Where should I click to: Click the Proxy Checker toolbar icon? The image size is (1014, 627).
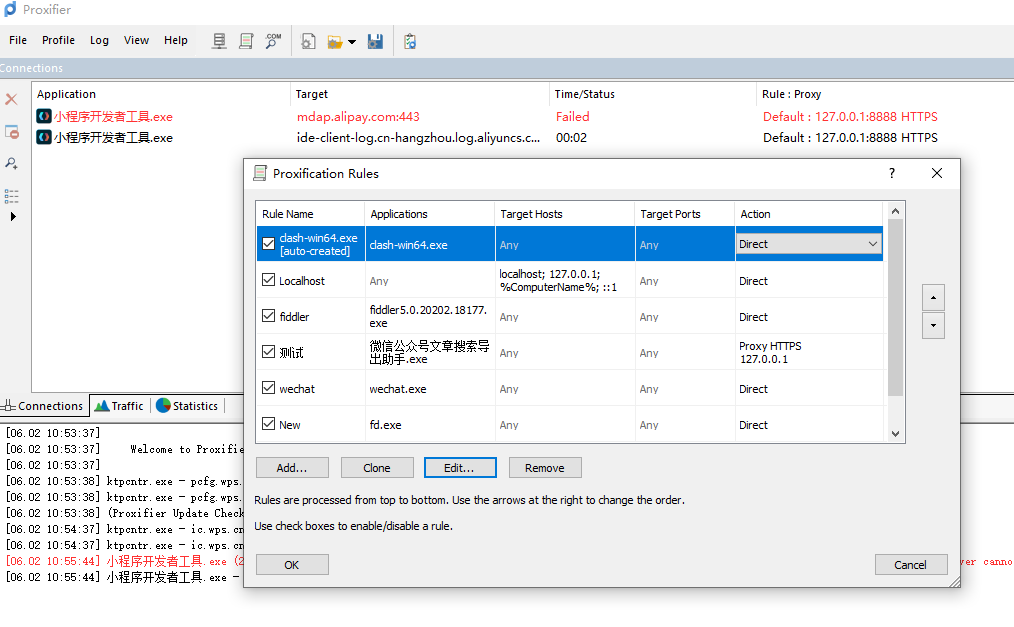coord(410,42)
